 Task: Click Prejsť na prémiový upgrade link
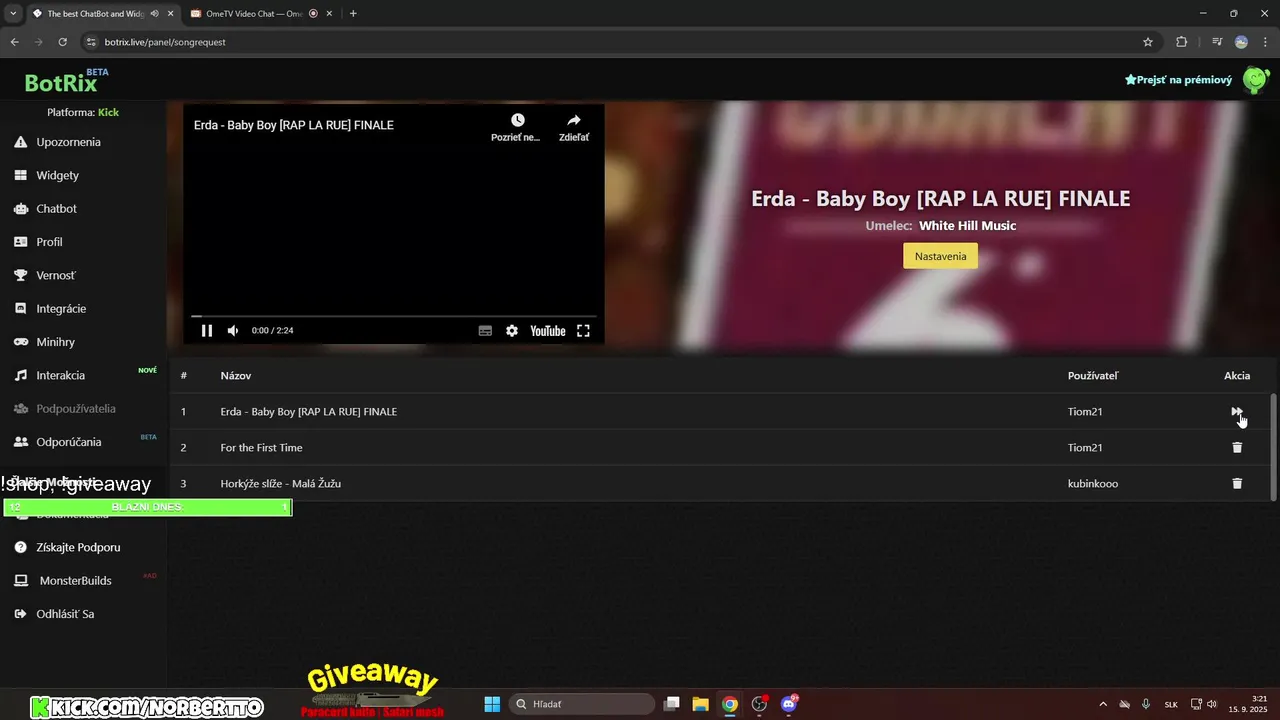coord(1178,79)
